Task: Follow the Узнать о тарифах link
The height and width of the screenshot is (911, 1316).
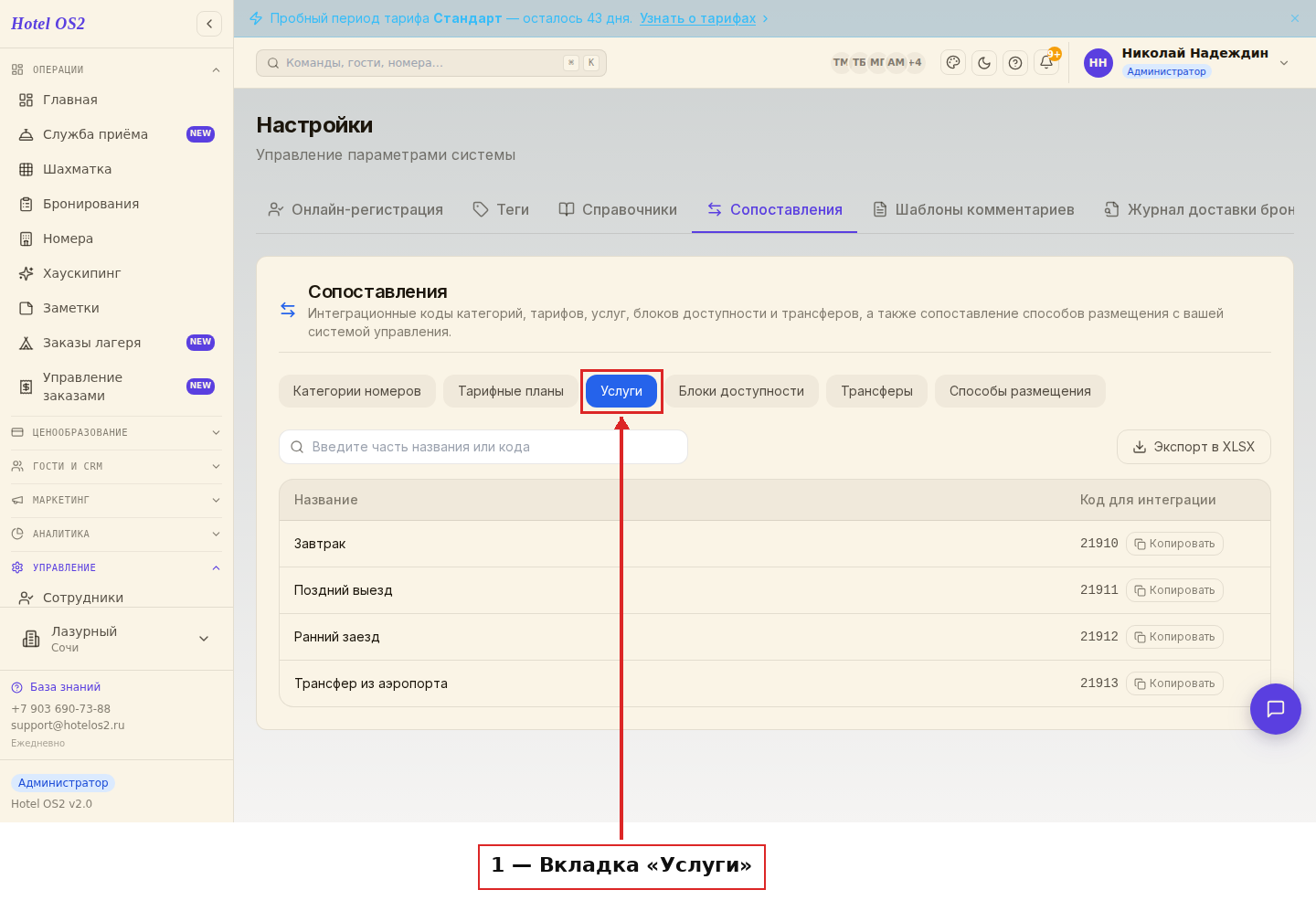Action: [698, 18]
